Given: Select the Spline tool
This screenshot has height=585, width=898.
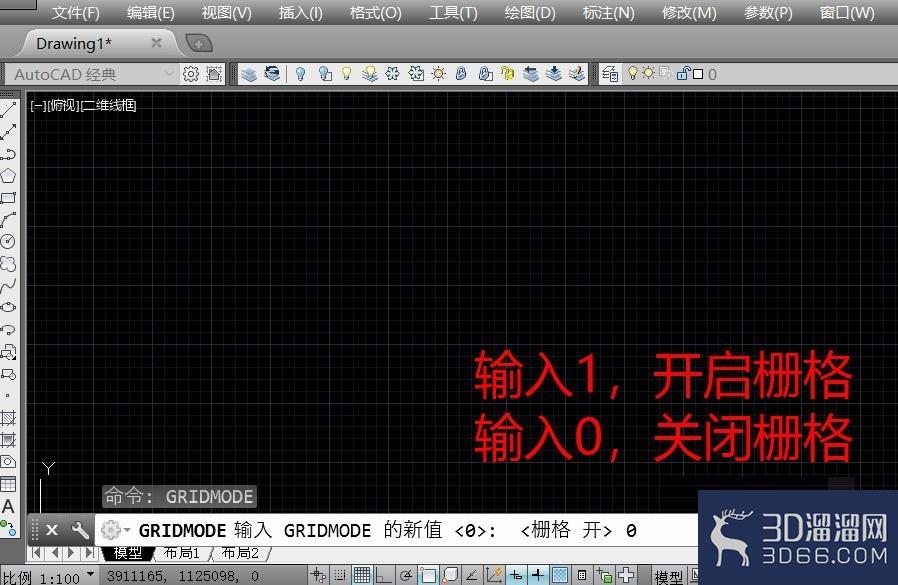Looking at the screenshot, I should 8,285.
